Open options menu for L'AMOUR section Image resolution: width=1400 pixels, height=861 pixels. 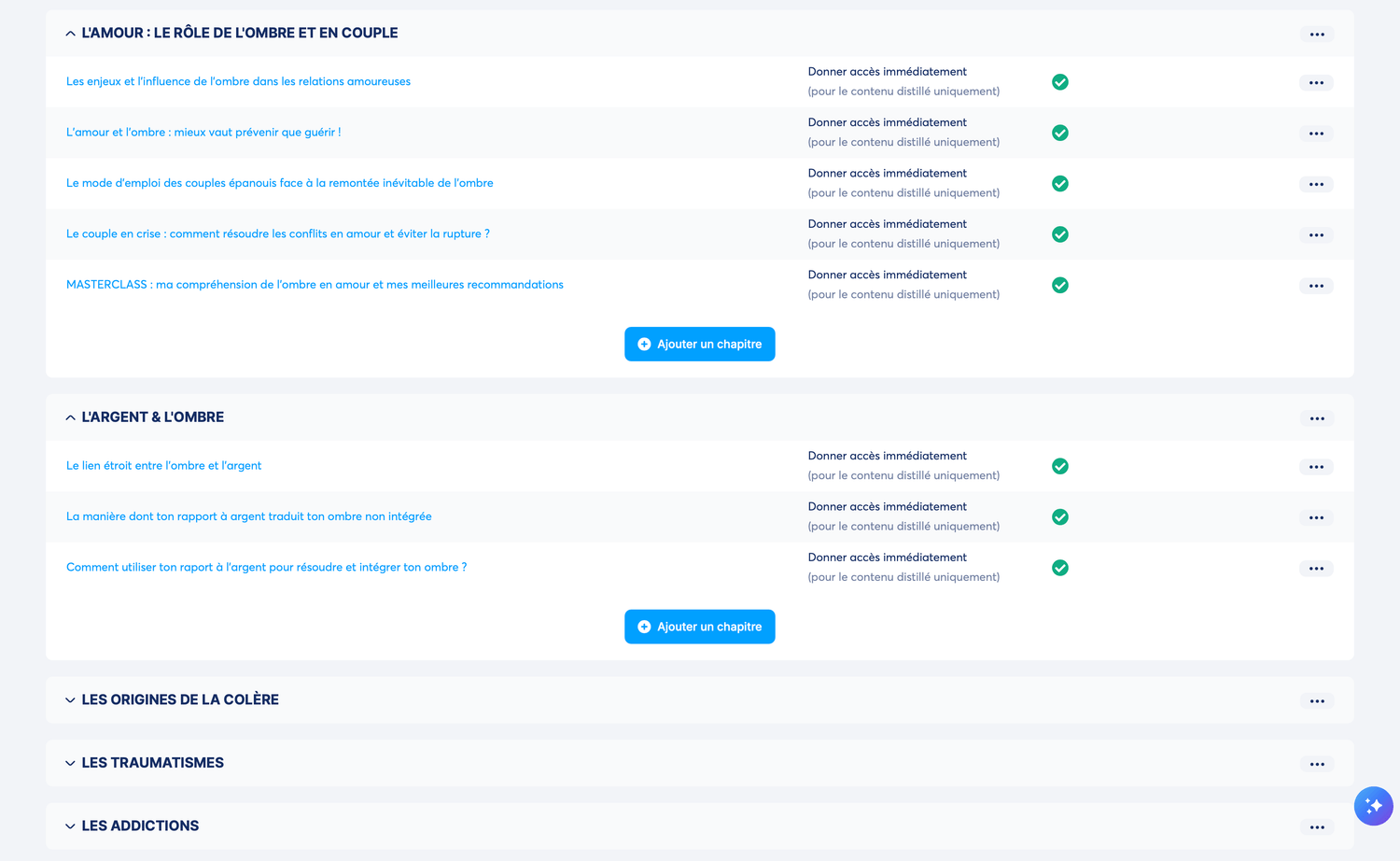click(1316, 35)
